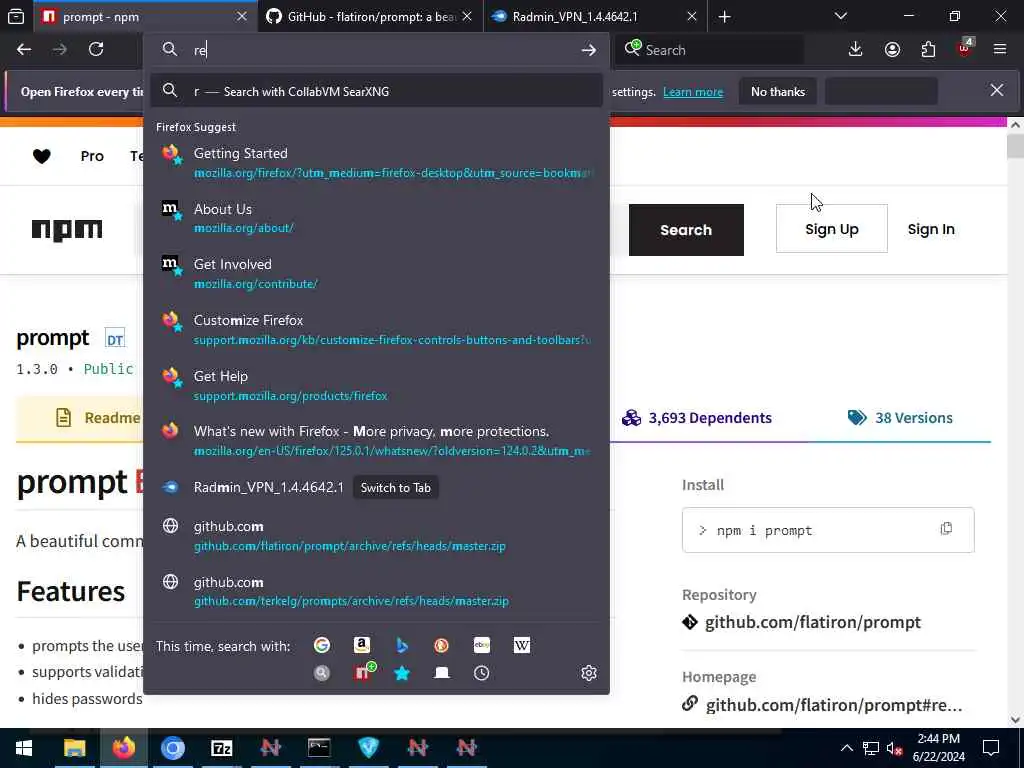This screenshot has height=768, width=1024.
Task: Open the uBlock Origin extension
Action: pyautogui.click(x=965, y=48)
